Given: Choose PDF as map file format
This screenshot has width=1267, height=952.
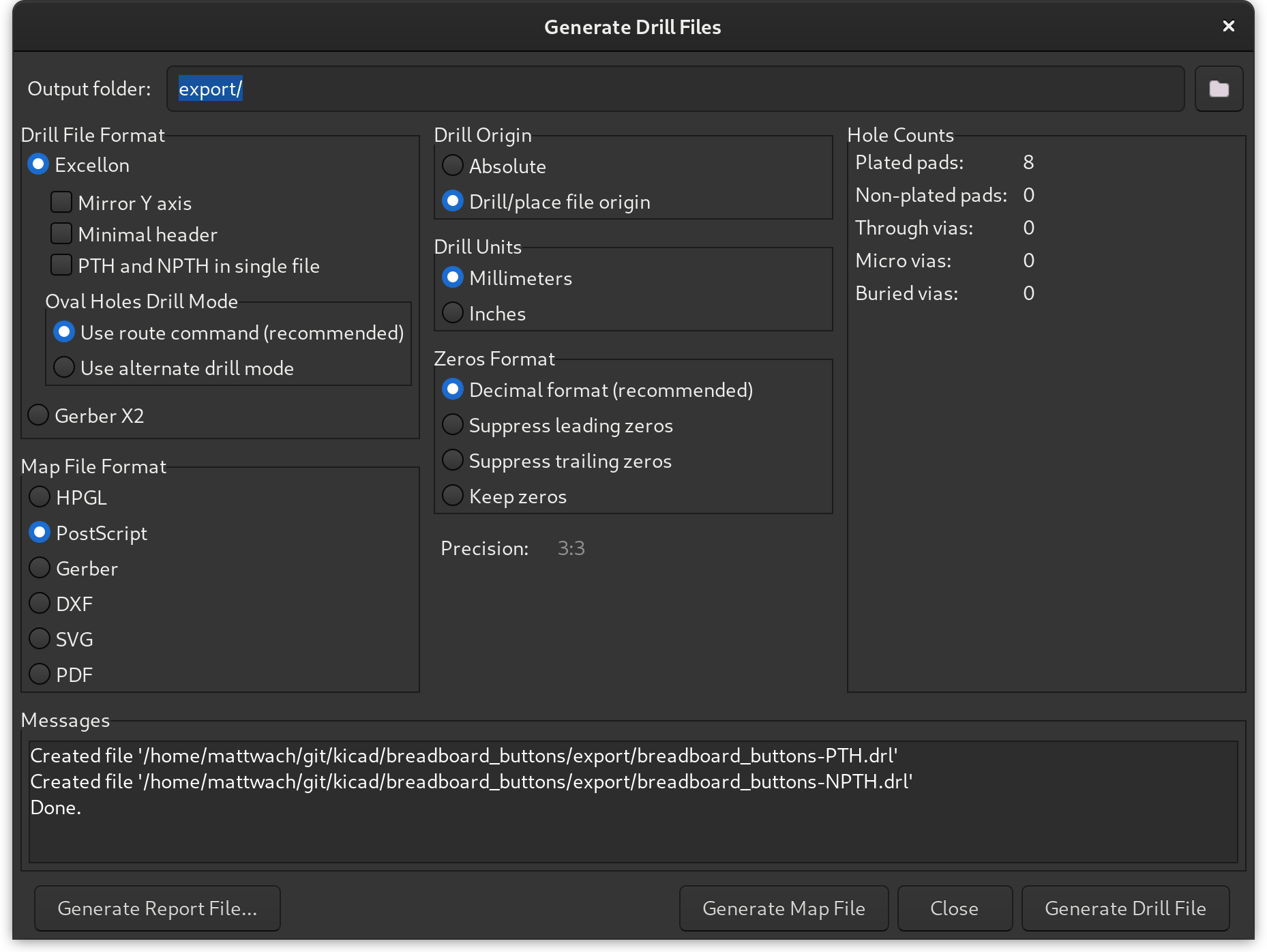Looking at the screenshot, I should pos(40,674).
